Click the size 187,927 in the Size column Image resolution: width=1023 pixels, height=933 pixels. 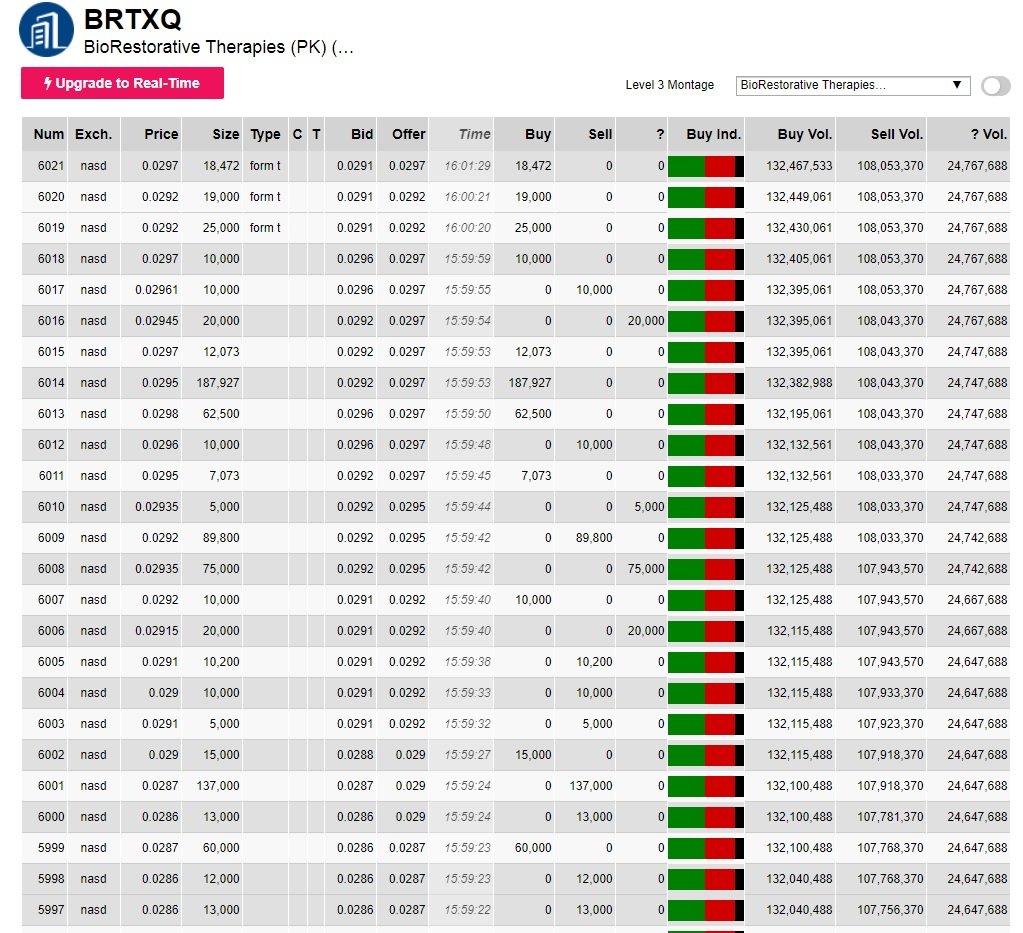coord(218,383)
